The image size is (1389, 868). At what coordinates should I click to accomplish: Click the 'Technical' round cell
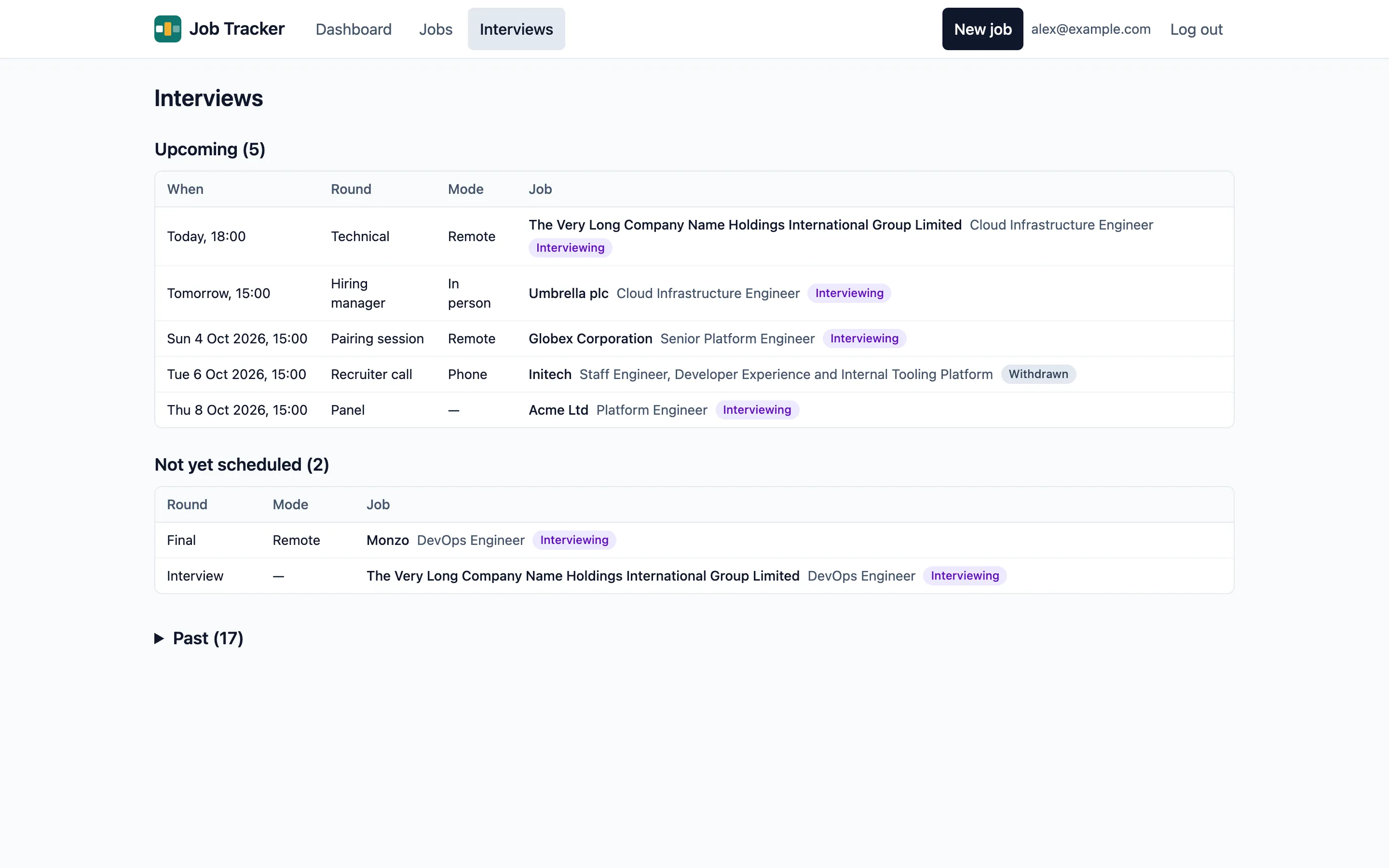360,236
